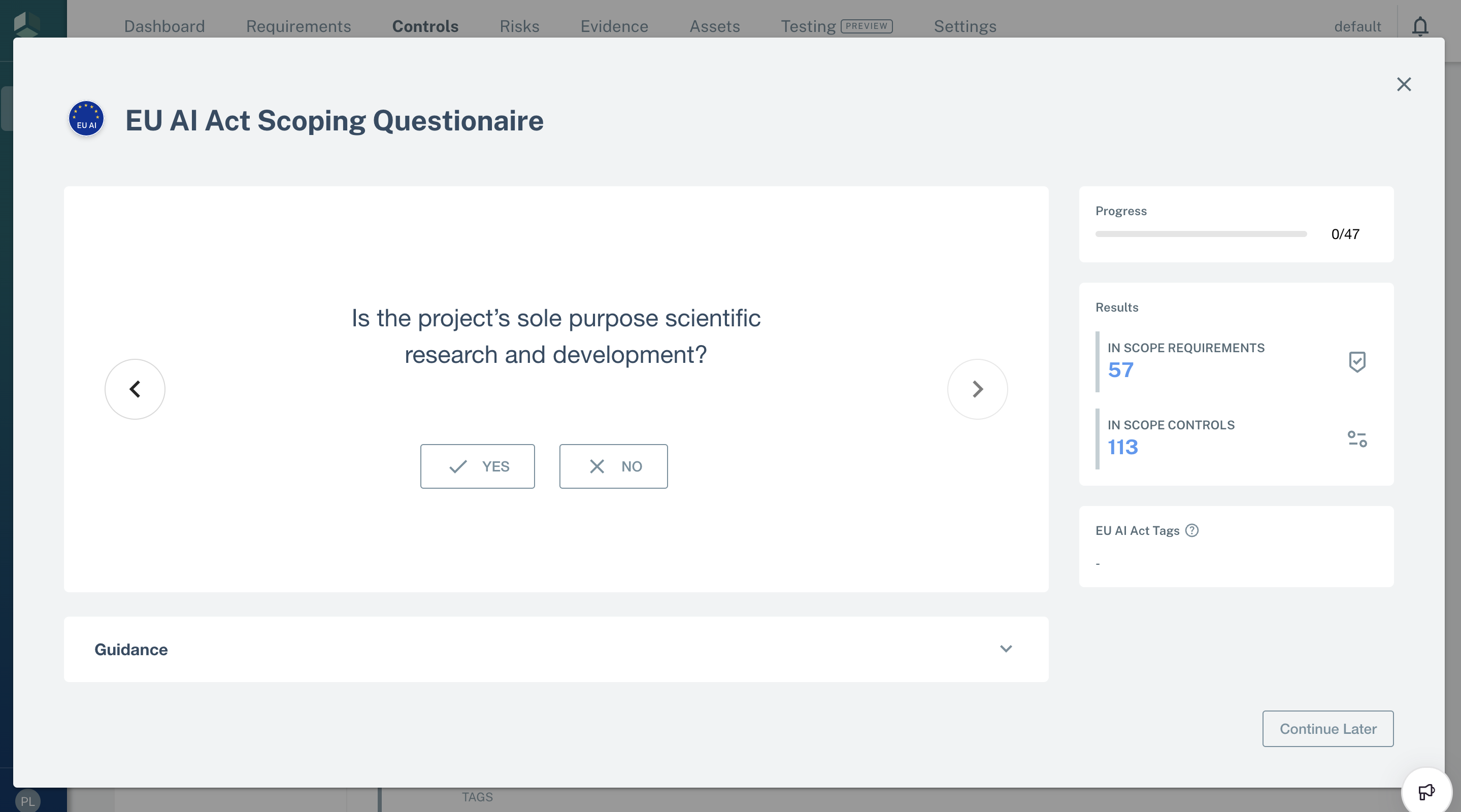This screenshot has width=1461, height=812.
Task: Toggle the Testing preview tab
Action: pos(836,25)
